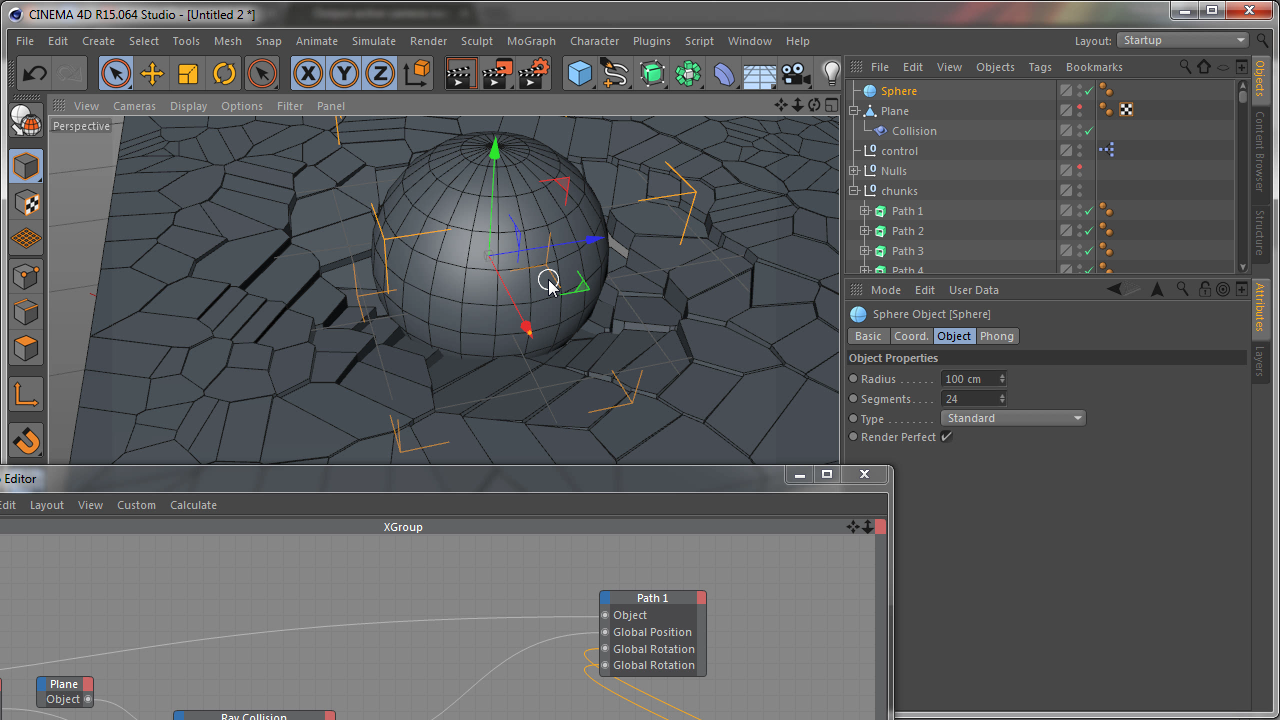Switch to Texture mode
The width and height of the screenshot is (1280, 720).
26,203
